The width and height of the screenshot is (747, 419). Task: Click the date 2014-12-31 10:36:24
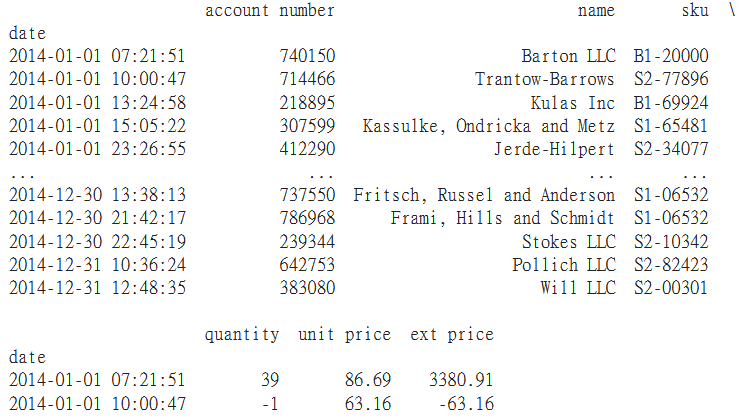[x=97, y=265]
